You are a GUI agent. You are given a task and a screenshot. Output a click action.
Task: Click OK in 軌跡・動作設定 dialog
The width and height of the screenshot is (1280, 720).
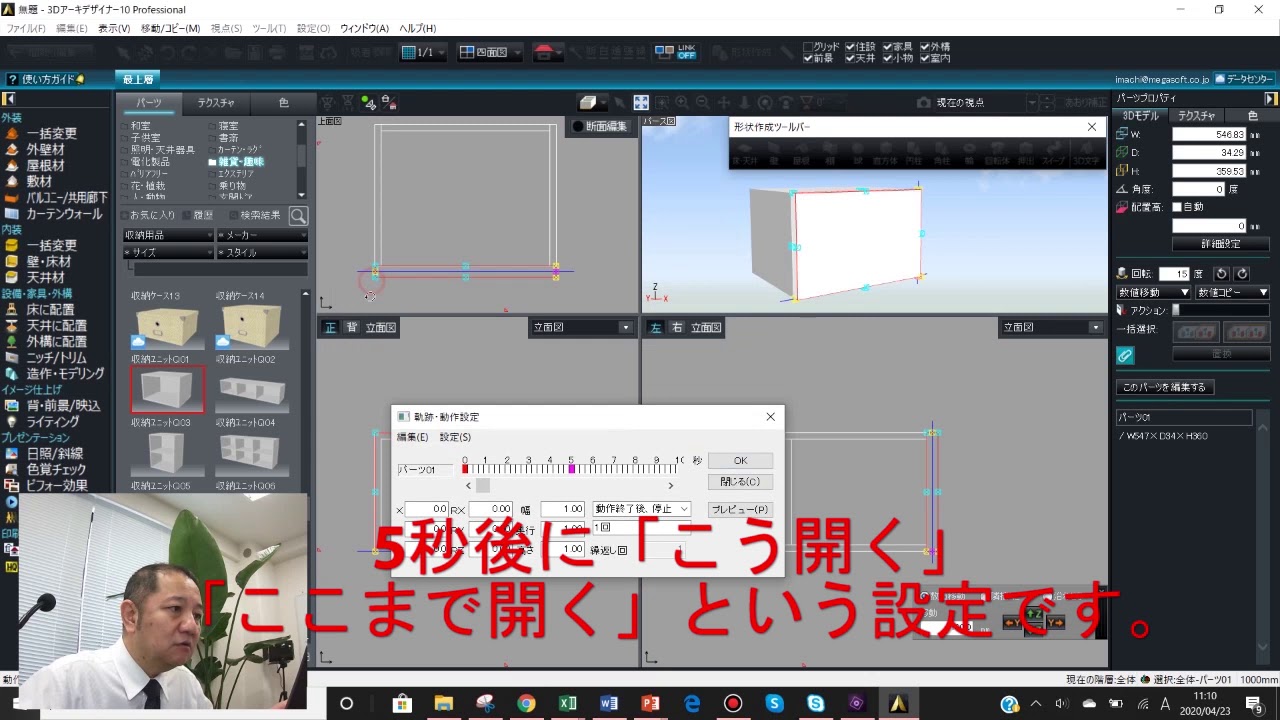[740, 461]
